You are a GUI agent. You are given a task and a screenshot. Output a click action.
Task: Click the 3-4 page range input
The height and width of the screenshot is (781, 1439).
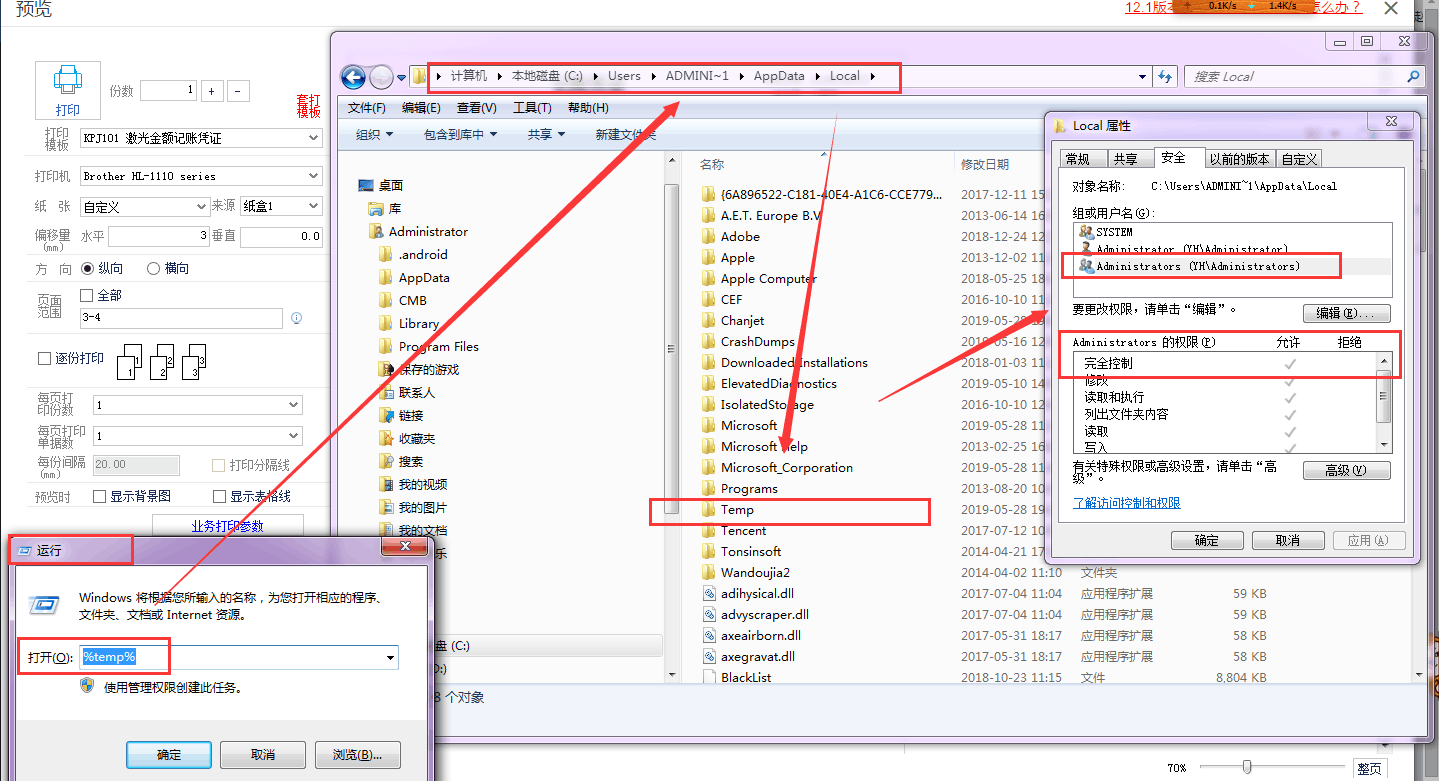tap(181, 318)
